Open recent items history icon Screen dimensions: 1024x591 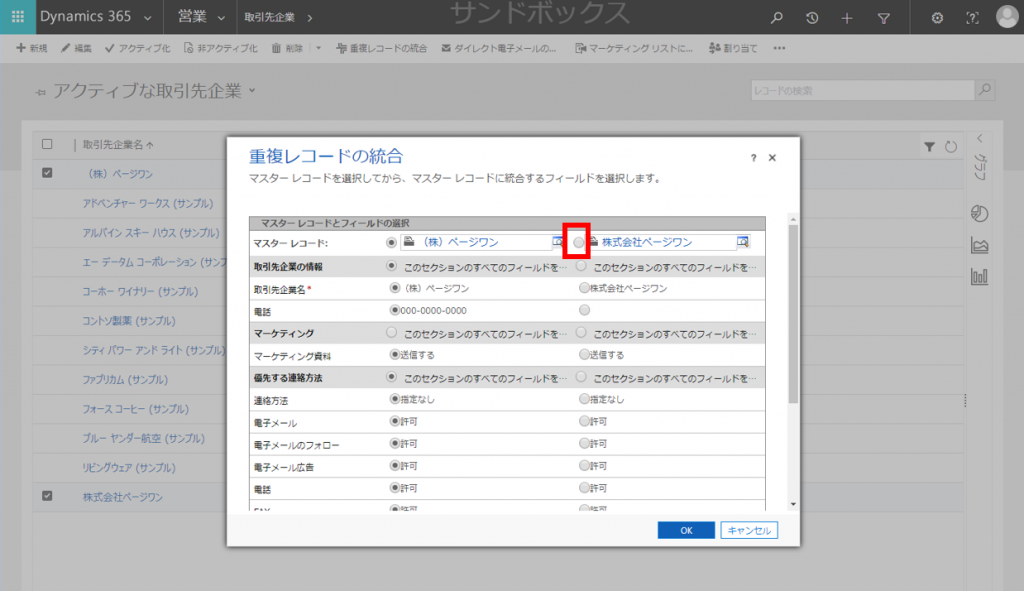[x=812, y=18]
